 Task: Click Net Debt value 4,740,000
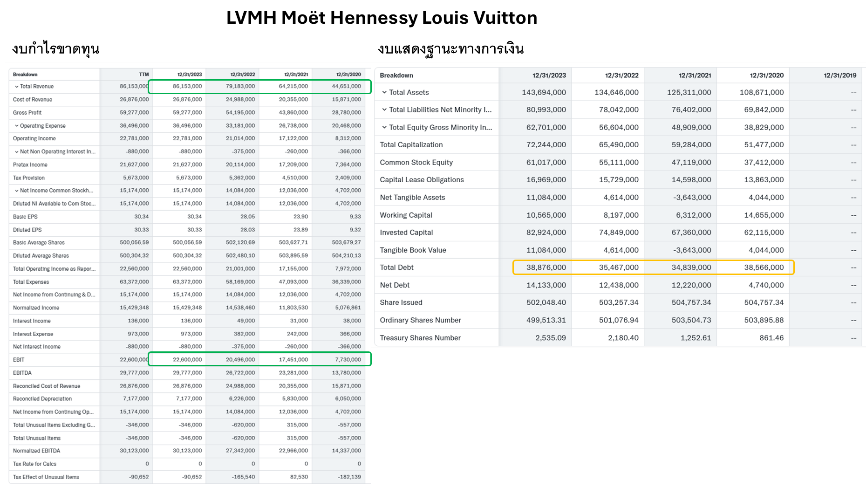(766, 285)
